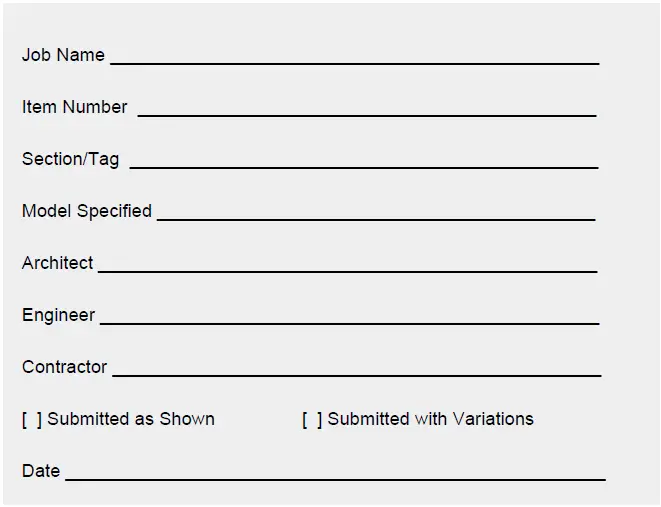Select the "Engineer" label text
Screen dimensions: 661x507
click(x=59, y=315)
